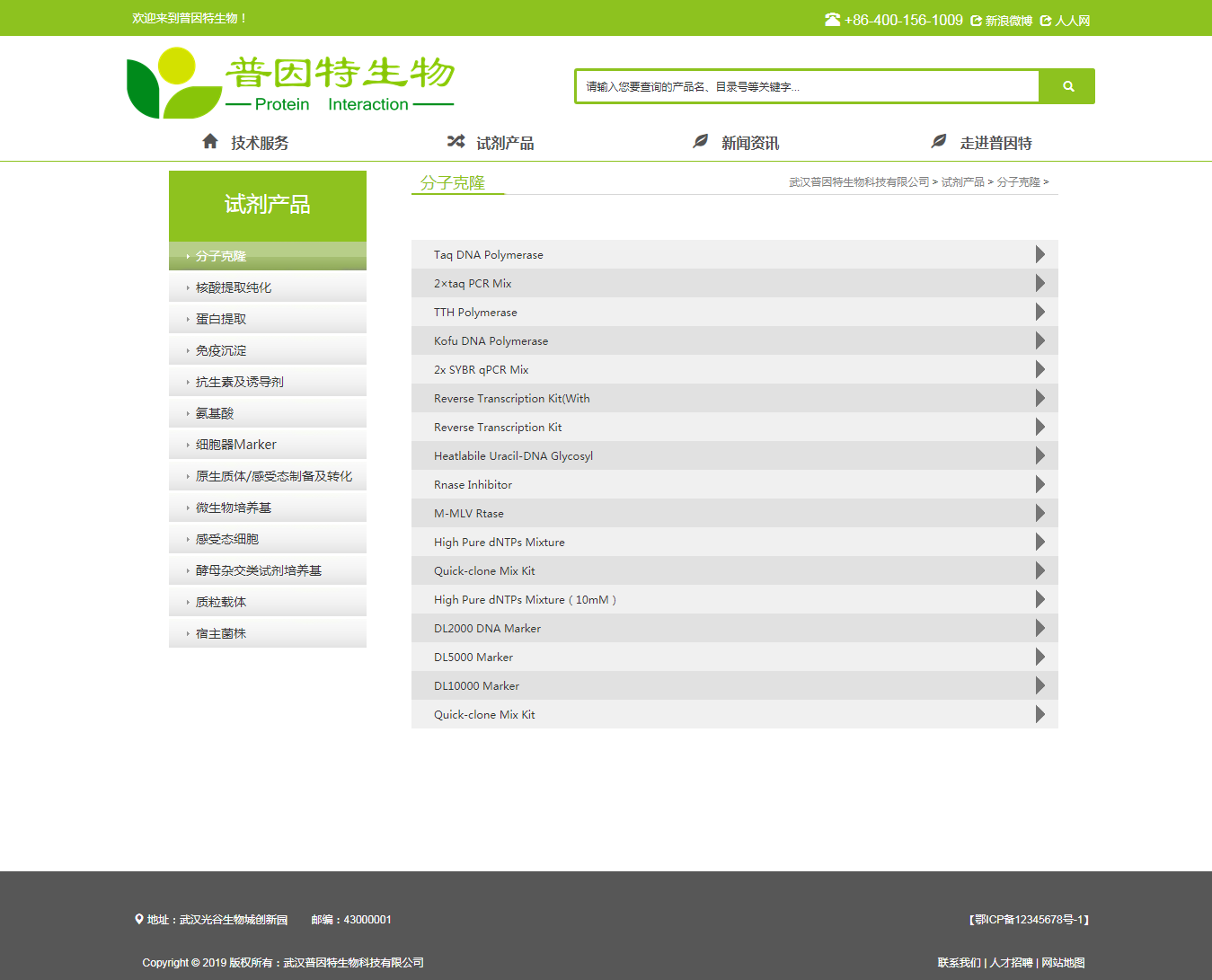Click inside the product search field
Image resolution: width=1212 pixels, height=980 pixels.
(806, 85)
